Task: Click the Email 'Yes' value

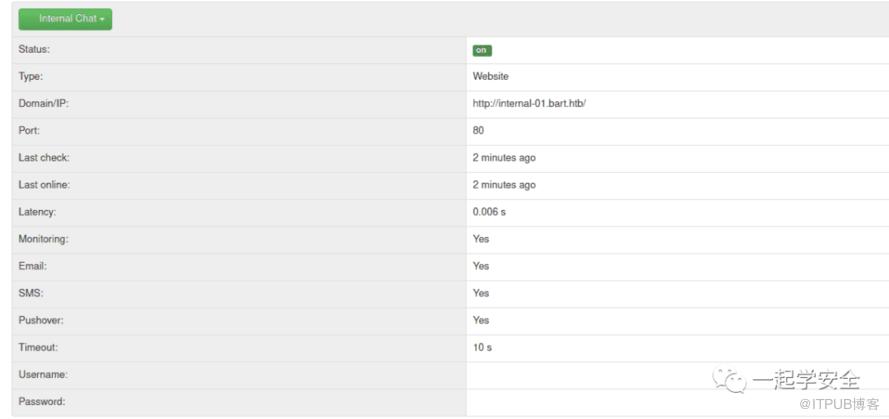Action: tap(481, 266)
